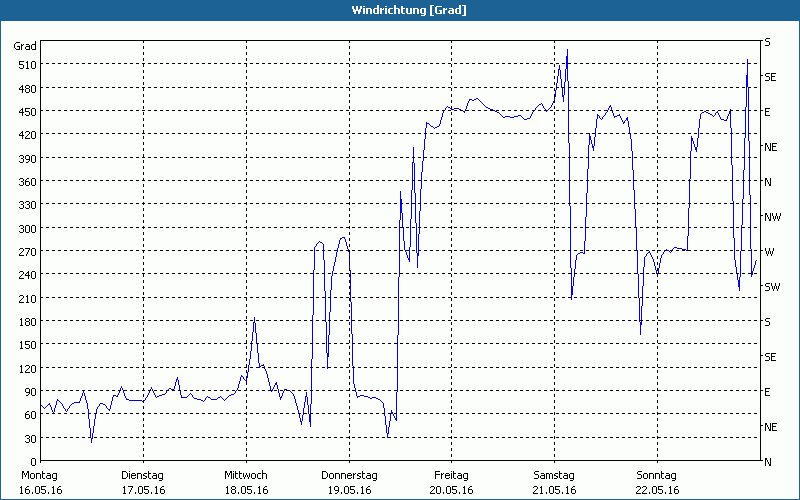This screenshot has width=800, height=500.
Task: Select the Montag day label
Action: click(39, 475)
